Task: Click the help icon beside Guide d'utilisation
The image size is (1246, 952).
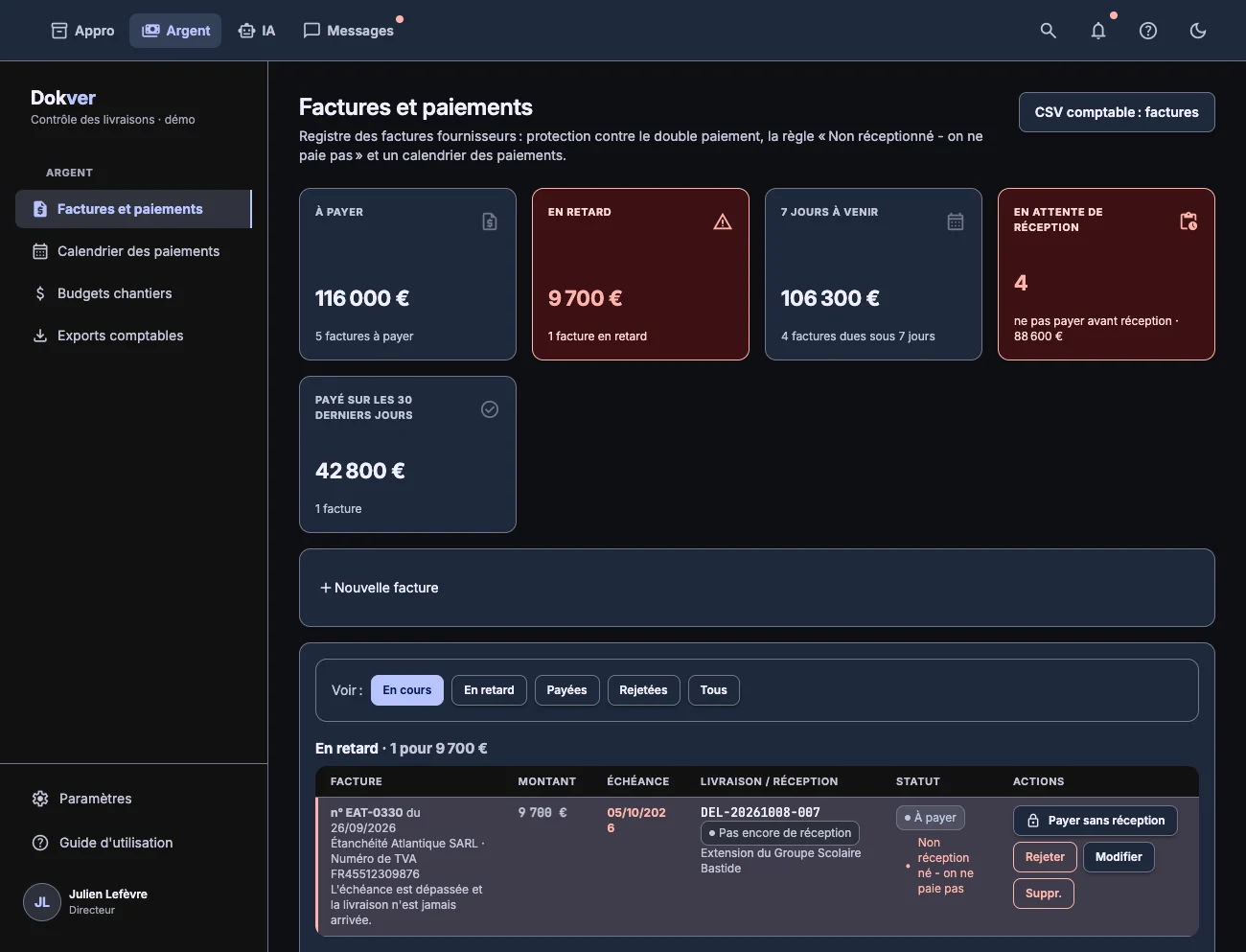Action: [x=40, y=843]
